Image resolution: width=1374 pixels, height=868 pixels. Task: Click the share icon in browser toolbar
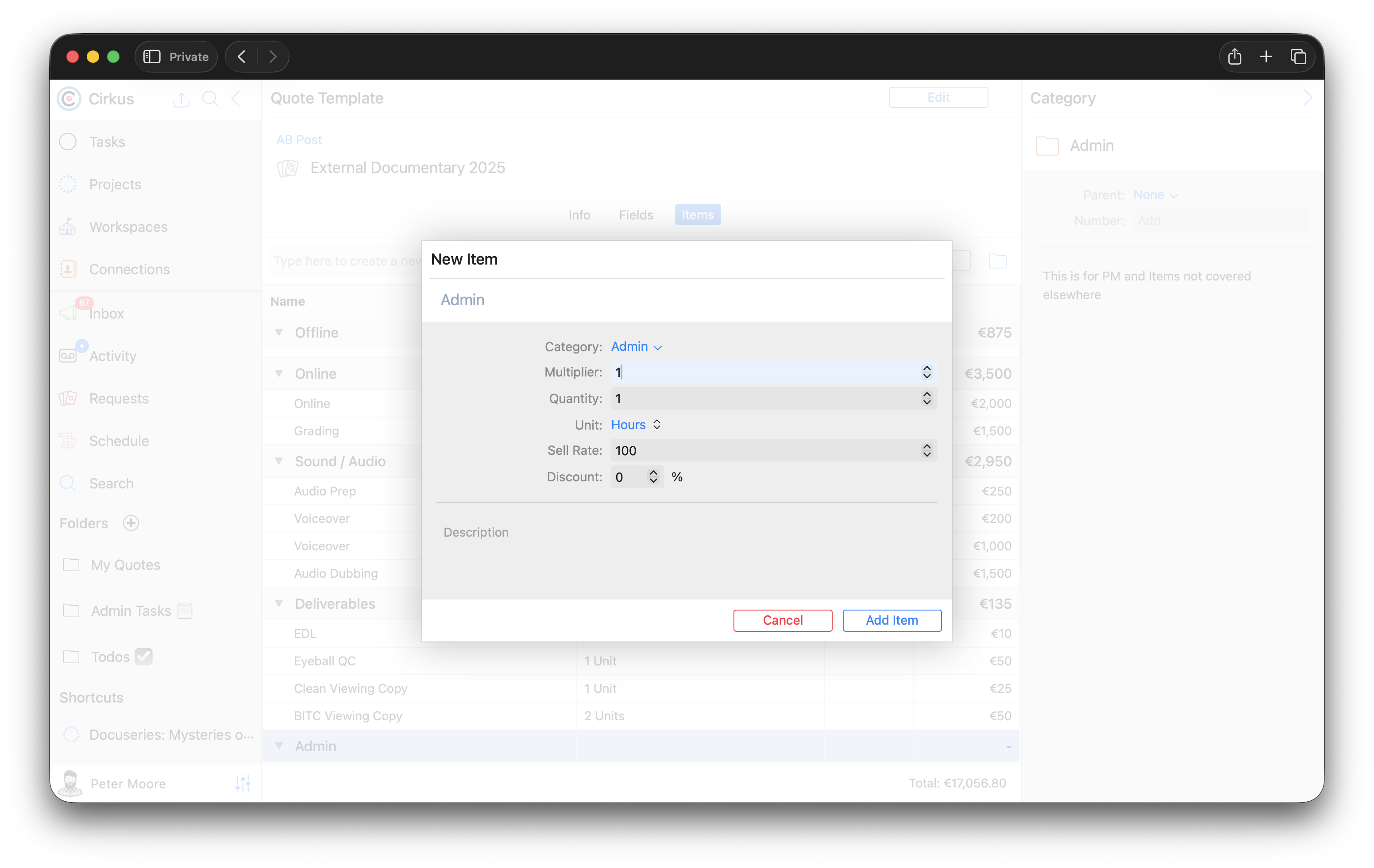pyautogui.click(x=1234, y=57)
